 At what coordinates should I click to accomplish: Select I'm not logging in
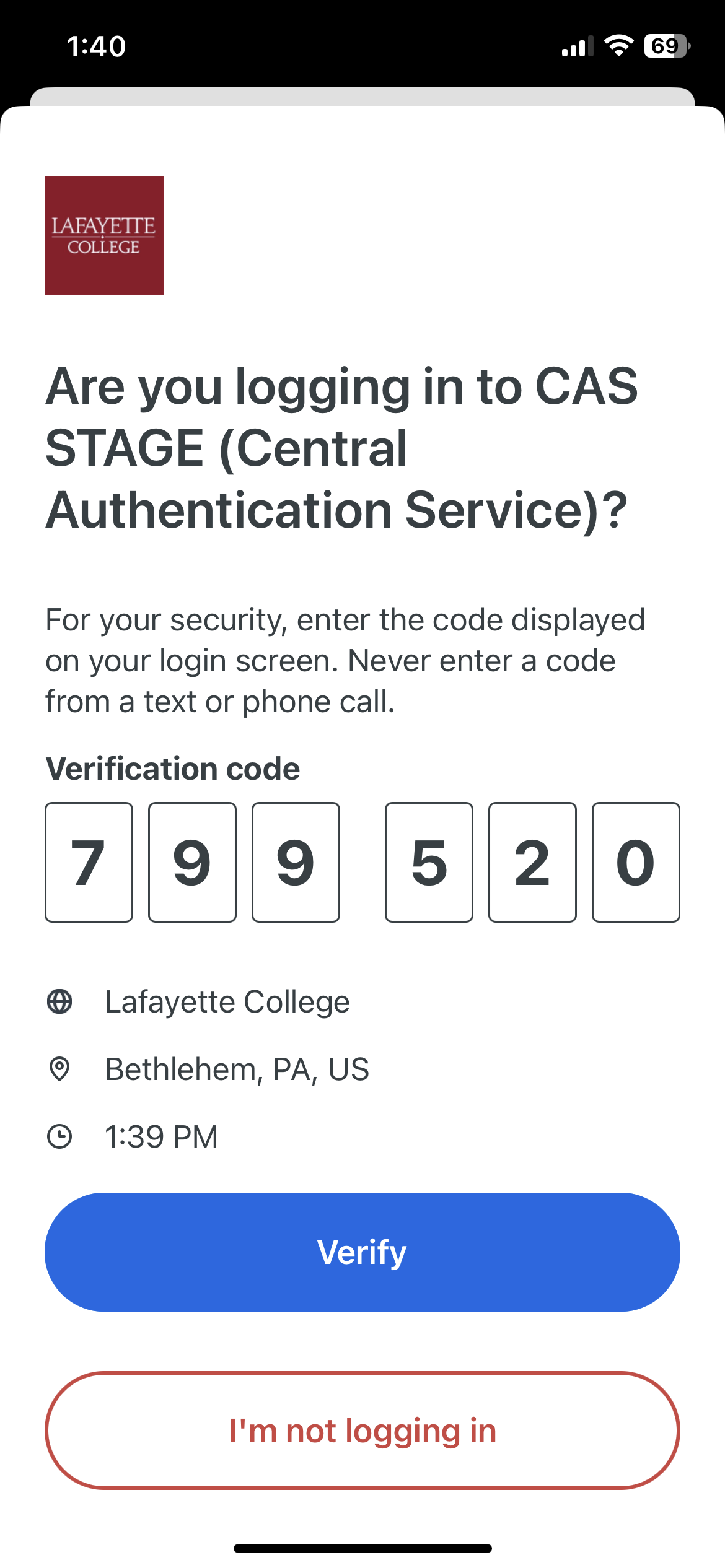tap(362, 1431)
